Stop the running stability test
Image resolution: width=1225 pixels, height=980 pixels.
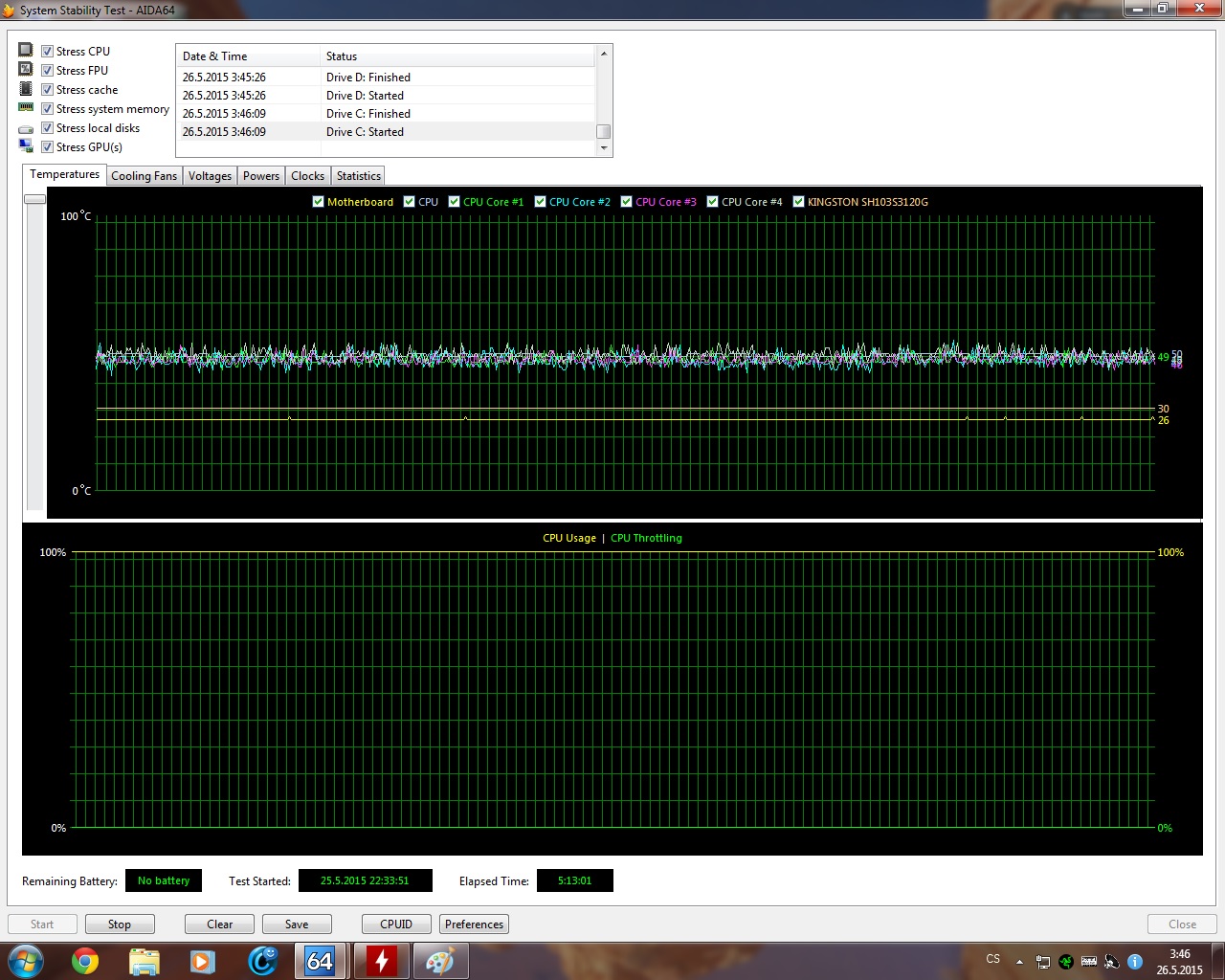(x=120, y=924)
